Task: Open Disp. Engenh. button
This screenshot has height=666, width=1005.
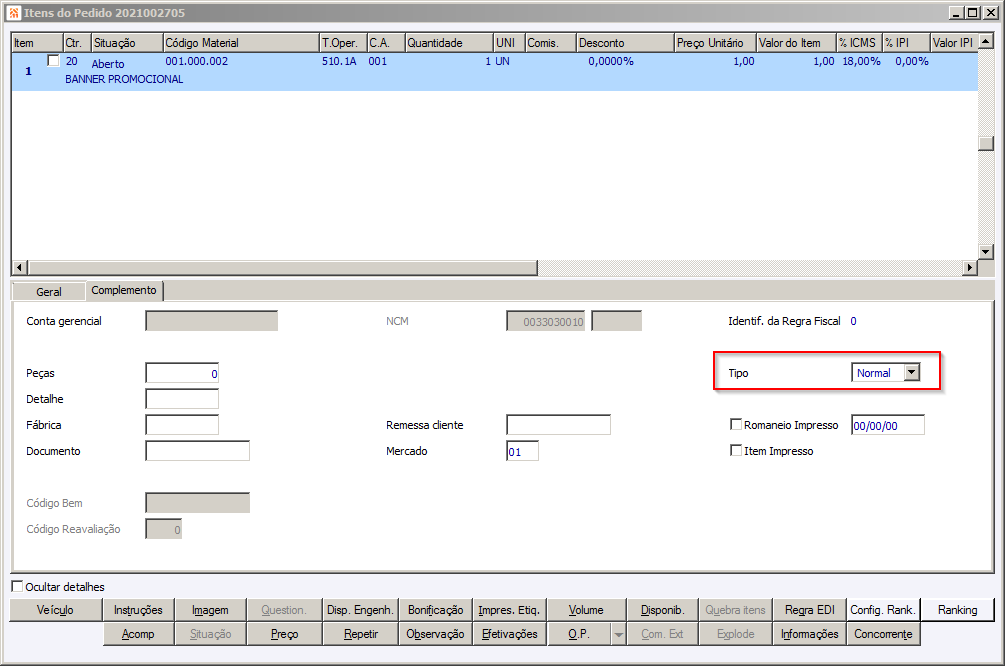Action: point(360,610)
